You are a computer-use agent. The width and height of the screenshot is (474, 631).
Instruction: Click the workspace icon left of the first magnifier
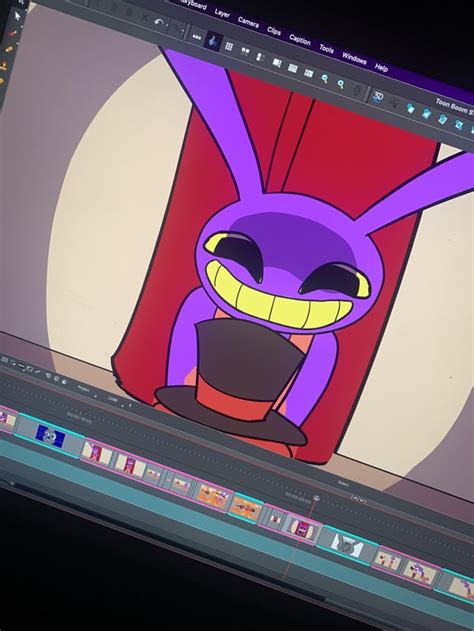pos(309,73)
